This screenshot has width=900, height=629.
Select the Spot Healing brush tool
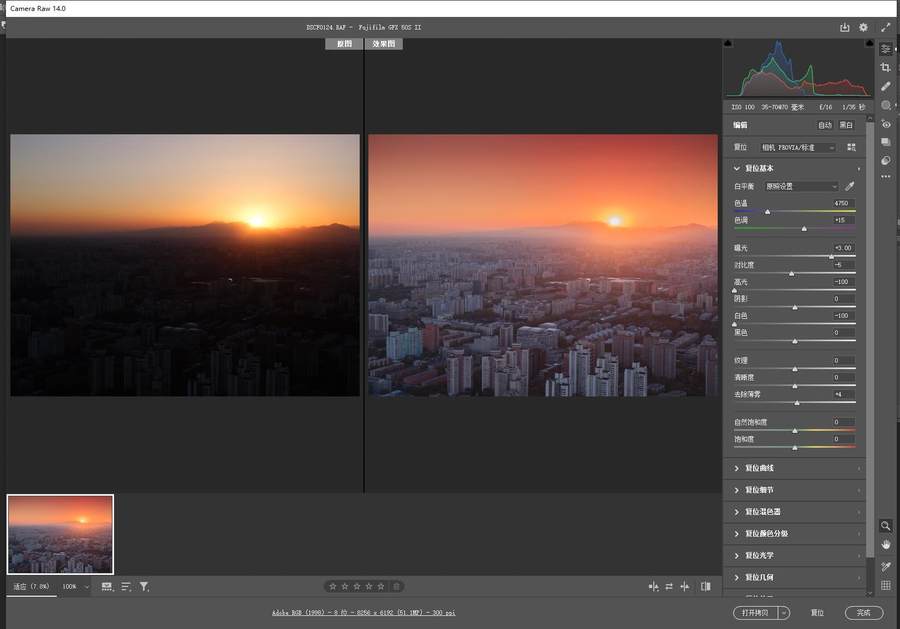(886, 86)
